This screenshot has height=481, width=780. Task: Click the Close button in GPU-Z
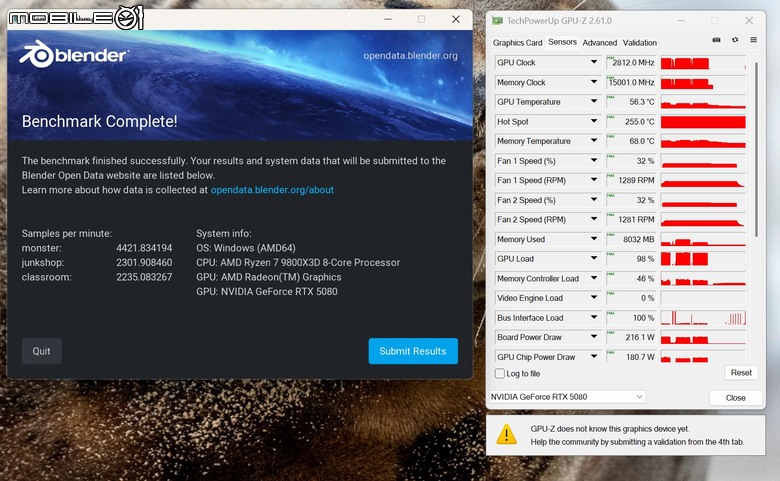(x=735, y=397)
